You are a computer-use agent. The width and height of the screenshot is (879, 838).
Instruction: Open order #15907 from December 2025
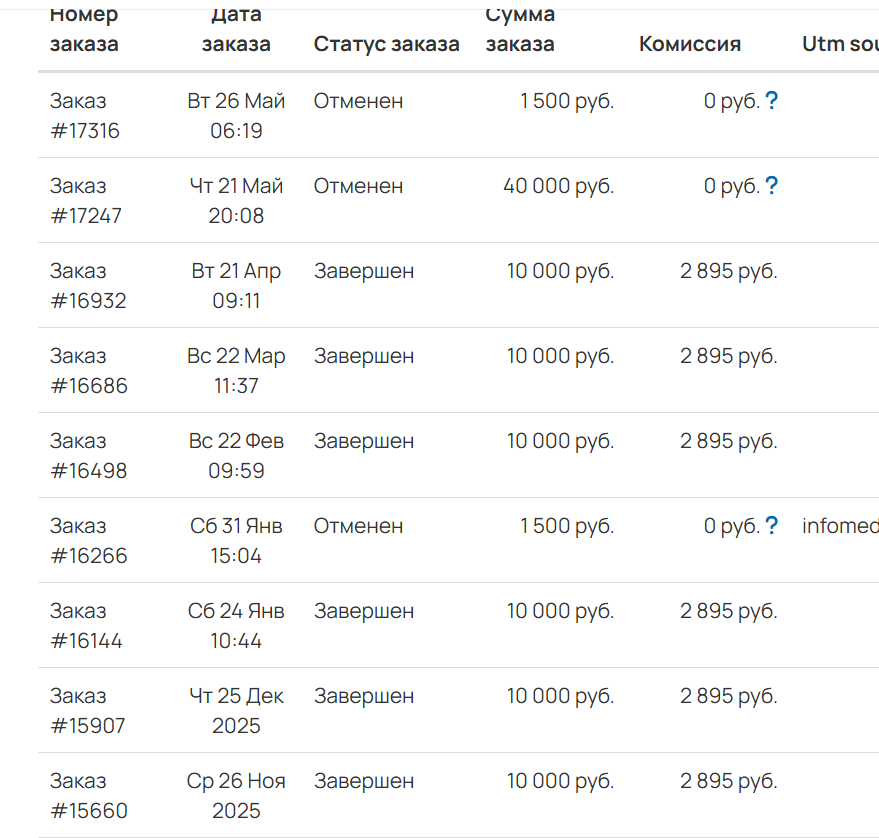tap(87, 711)
